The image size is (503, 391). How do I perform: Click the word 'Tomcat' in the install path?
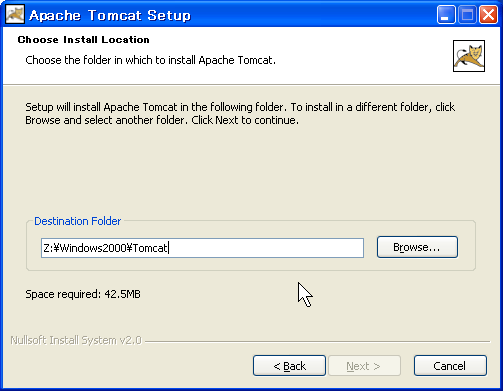(x=150, y=248)
